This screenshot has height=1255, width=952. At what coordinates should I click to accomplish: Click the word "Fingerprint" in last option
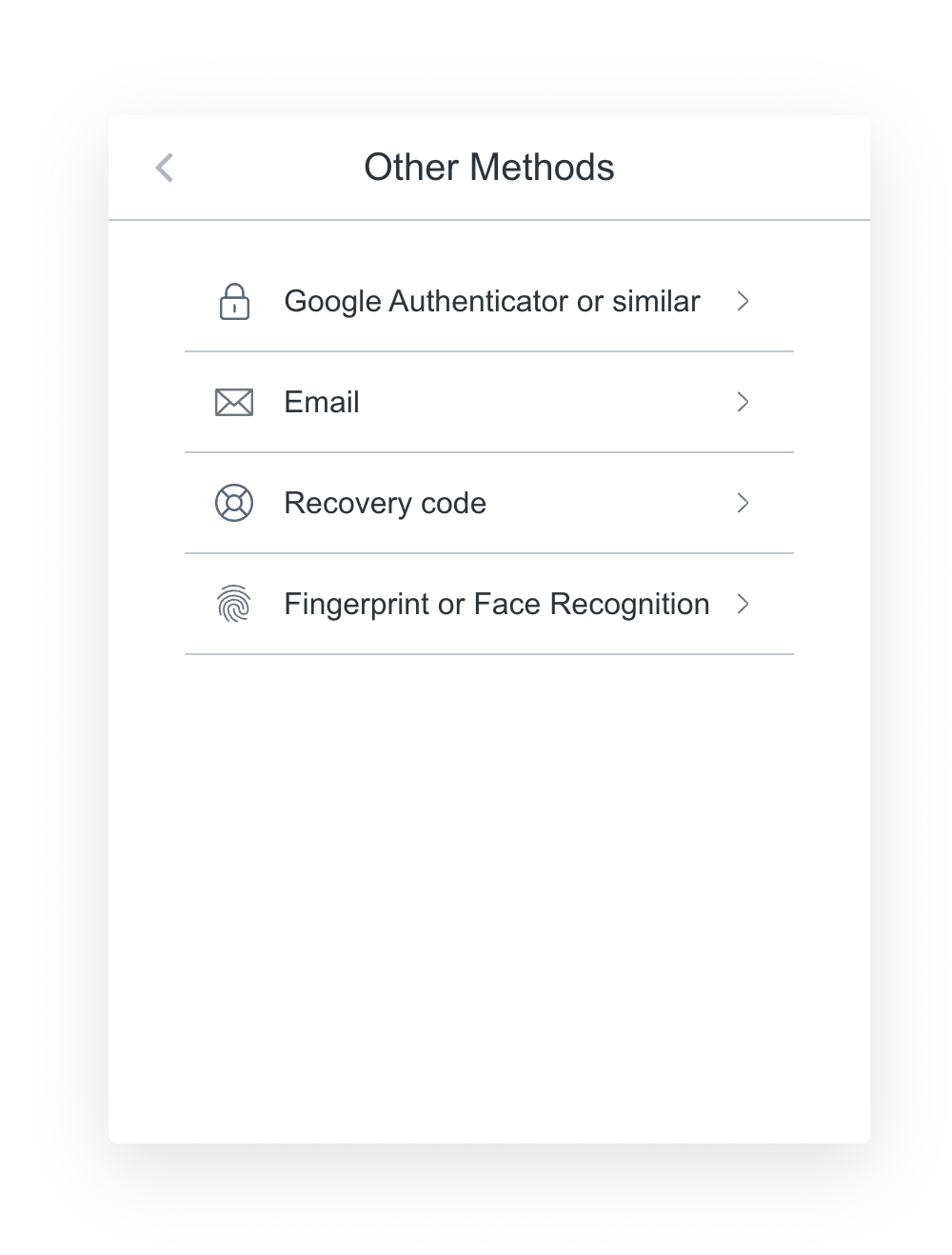tap(356, 604)
